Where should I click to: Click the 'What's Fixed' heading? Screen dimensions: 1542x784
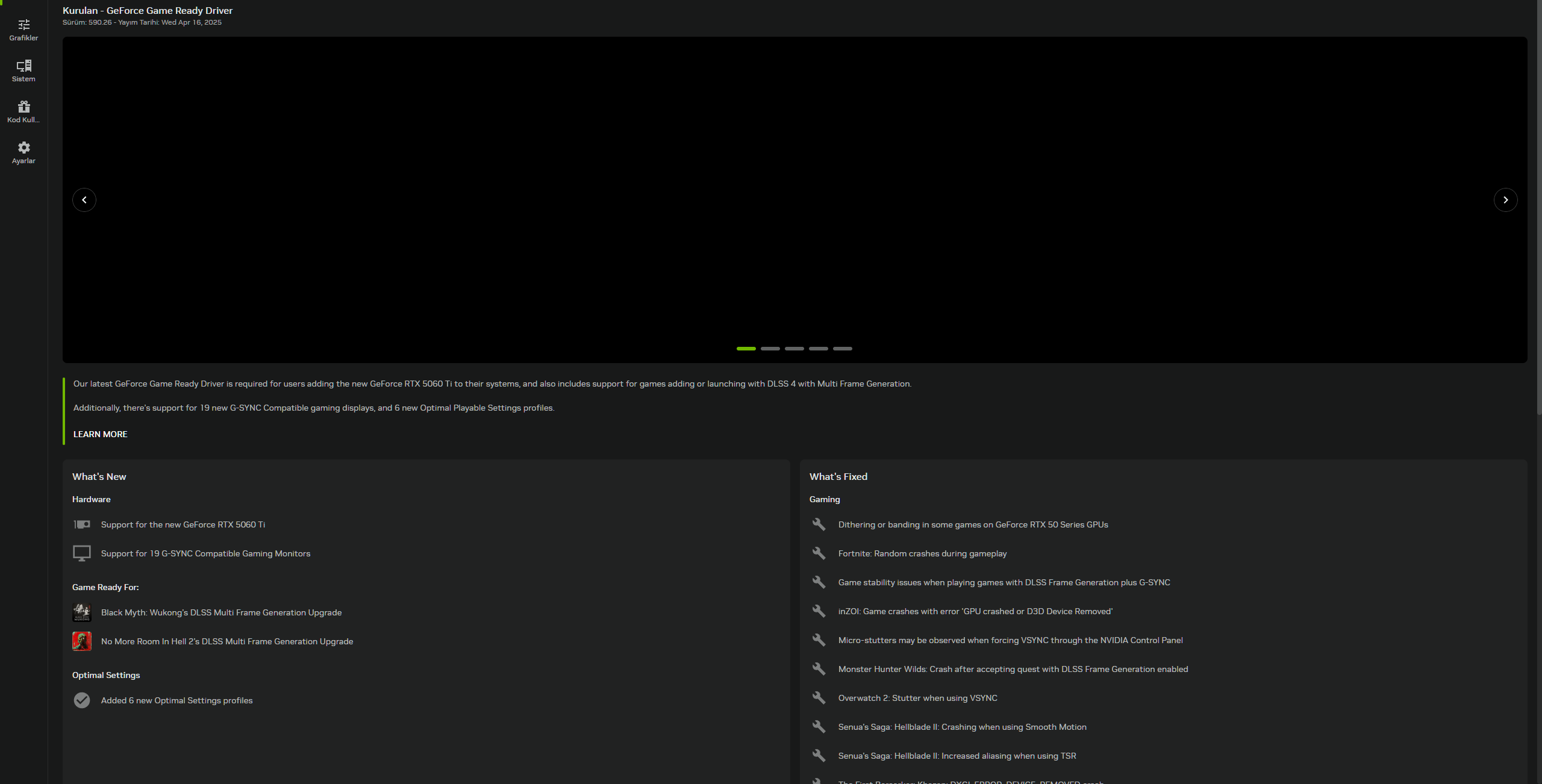(x=838, y=476)
